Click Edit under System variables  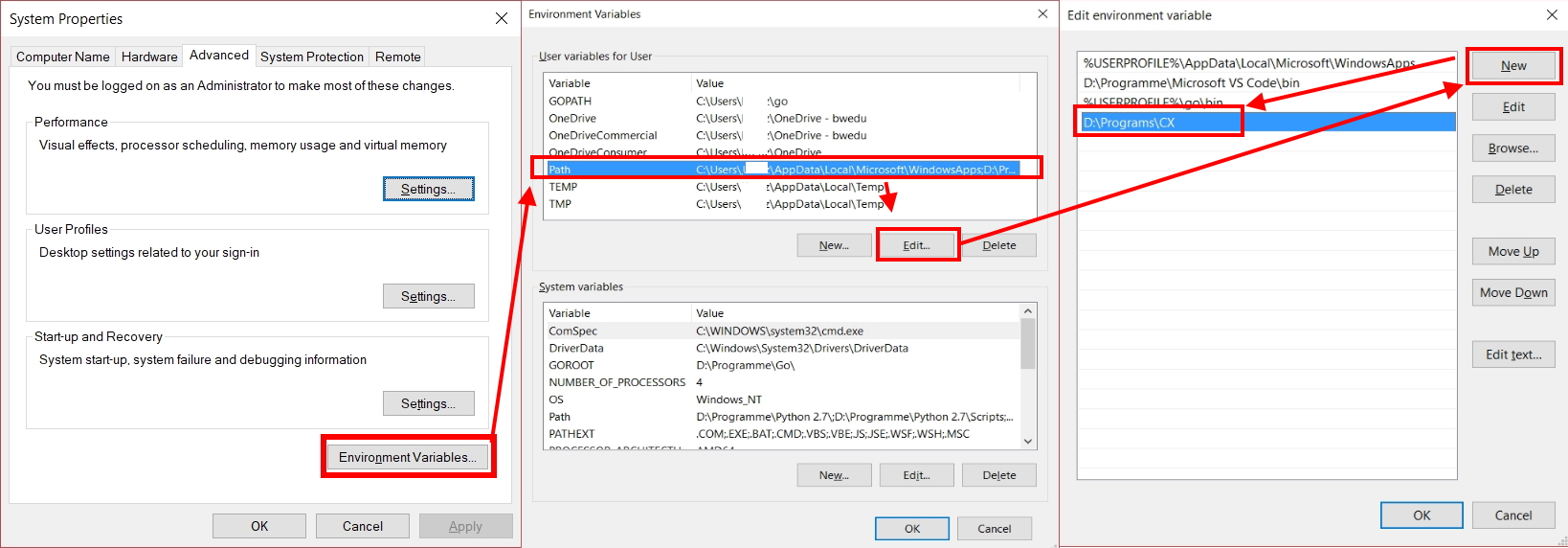tap(917, 475)
